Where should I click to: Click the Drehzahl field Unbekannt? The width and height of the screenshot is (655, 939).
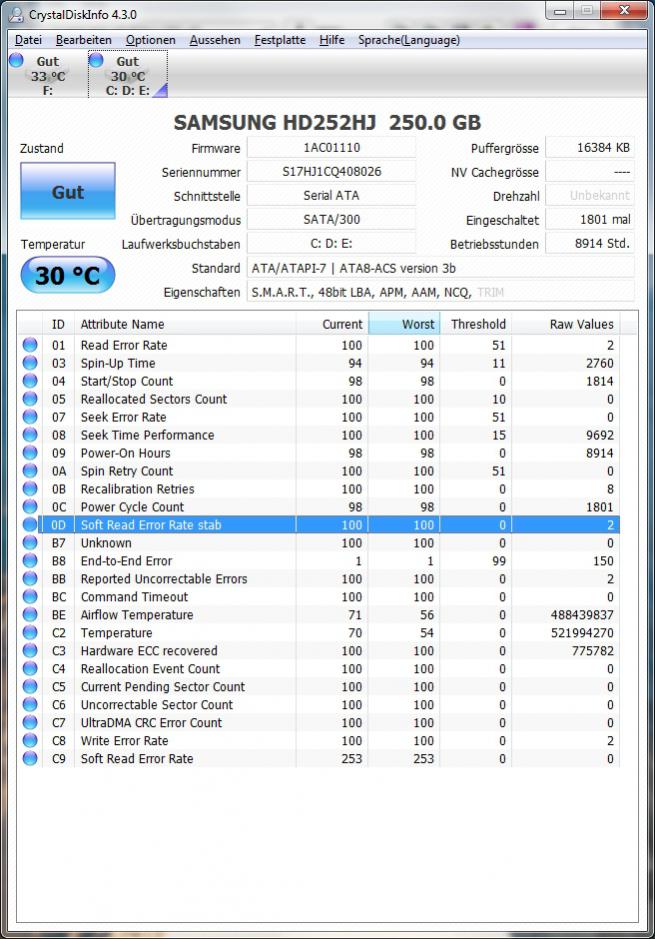tap(590, 195)
